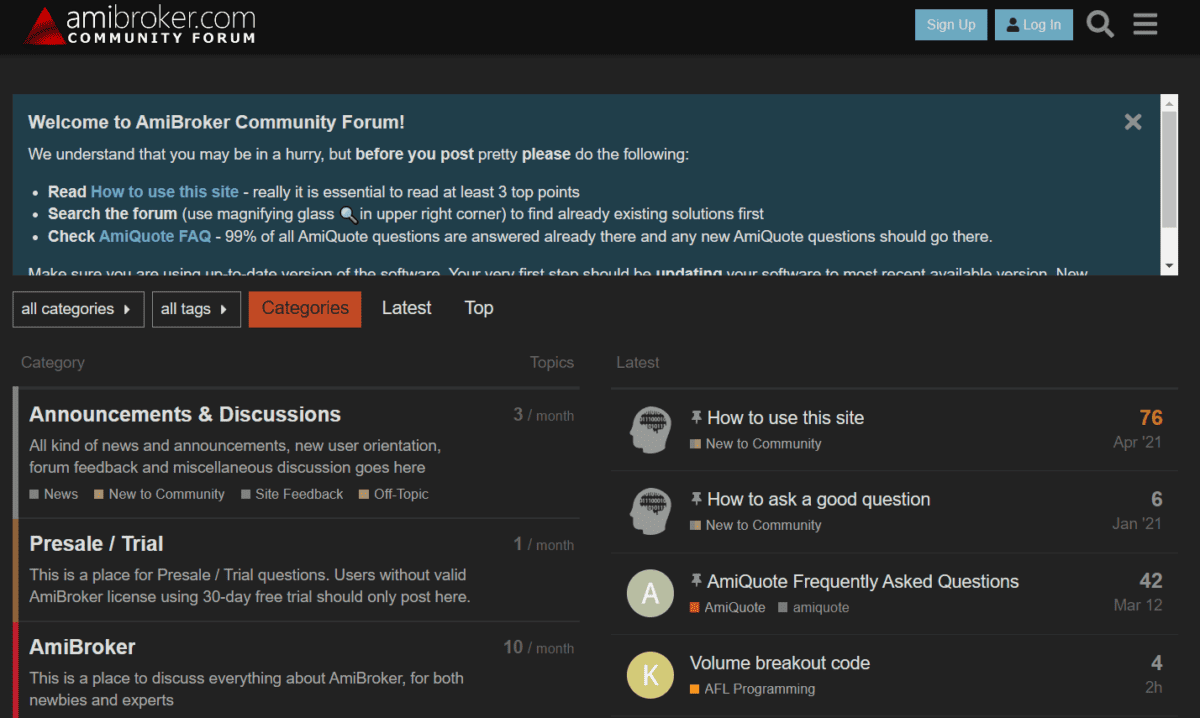Open the forum search
Viewport: 1200px width, 718px height.
click(1099, 24)
